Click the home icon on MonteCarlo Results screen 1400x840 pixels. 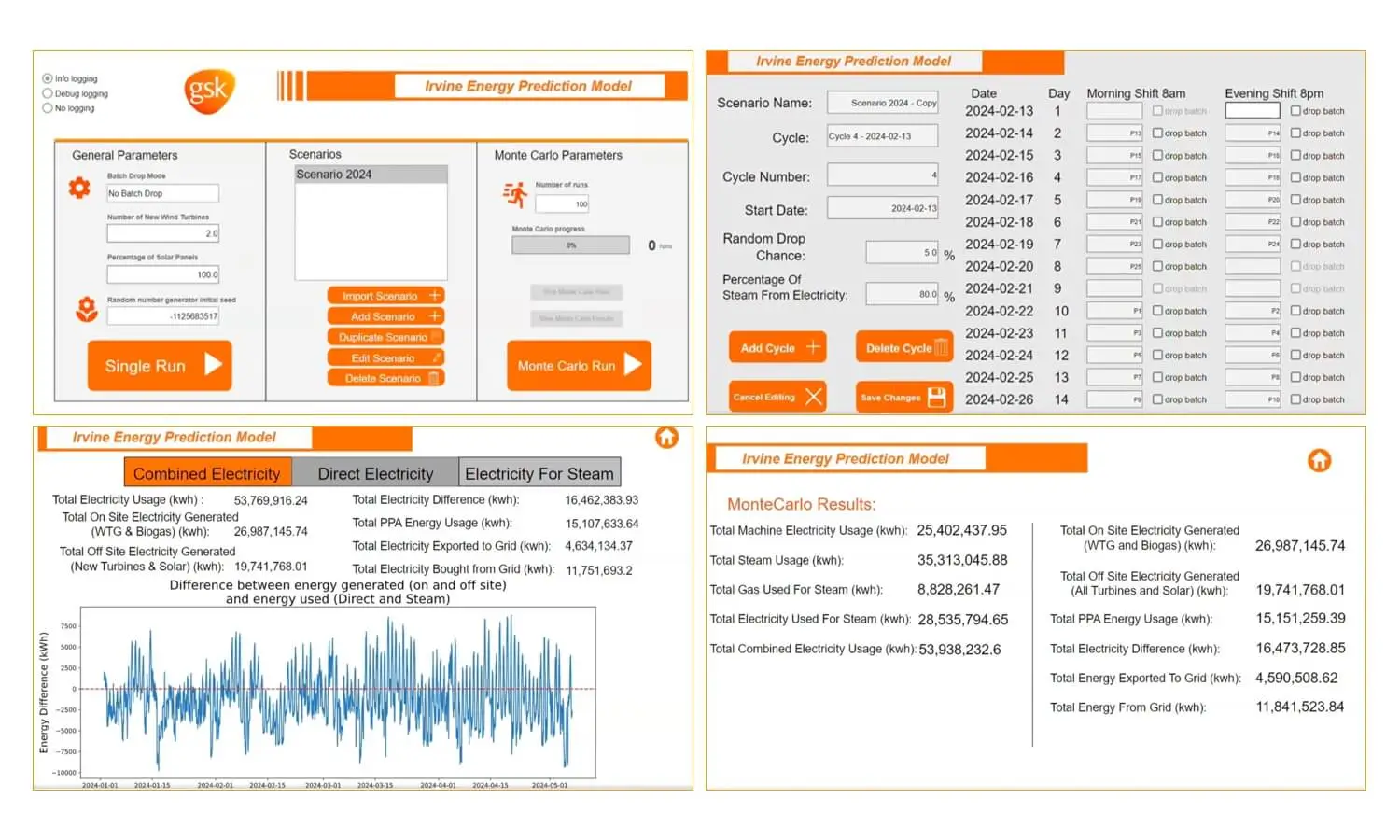(x=1319, y=460)
